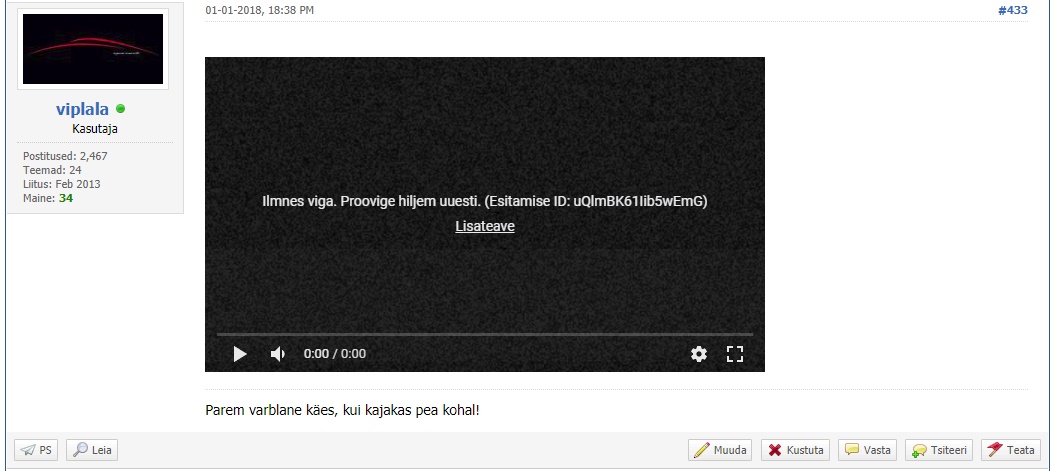Click the green online status dot
1054x471 pixels.
coord(121,109)
